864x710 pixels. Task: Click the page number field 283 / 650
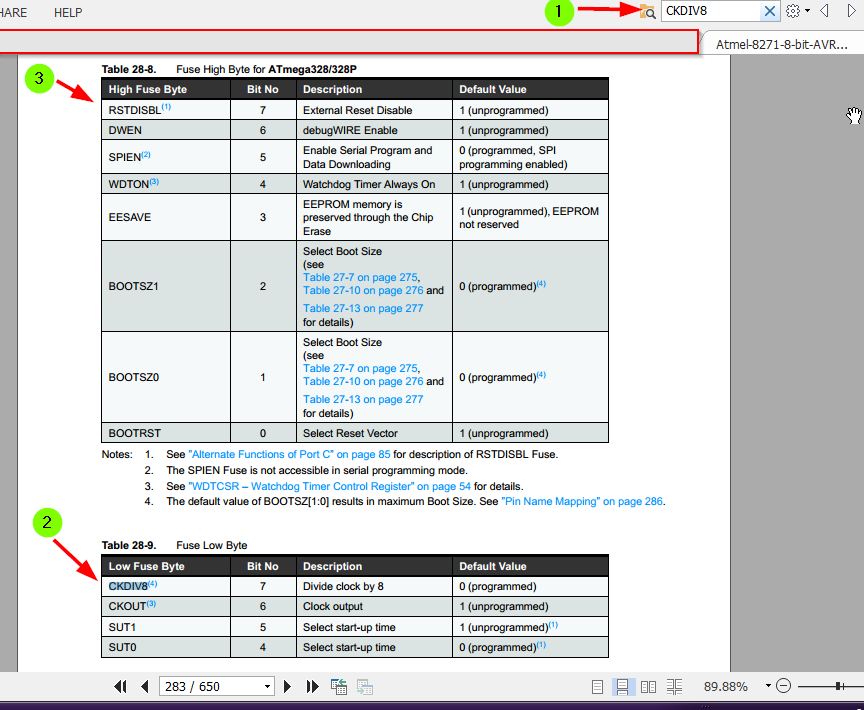tap(210, 686)
